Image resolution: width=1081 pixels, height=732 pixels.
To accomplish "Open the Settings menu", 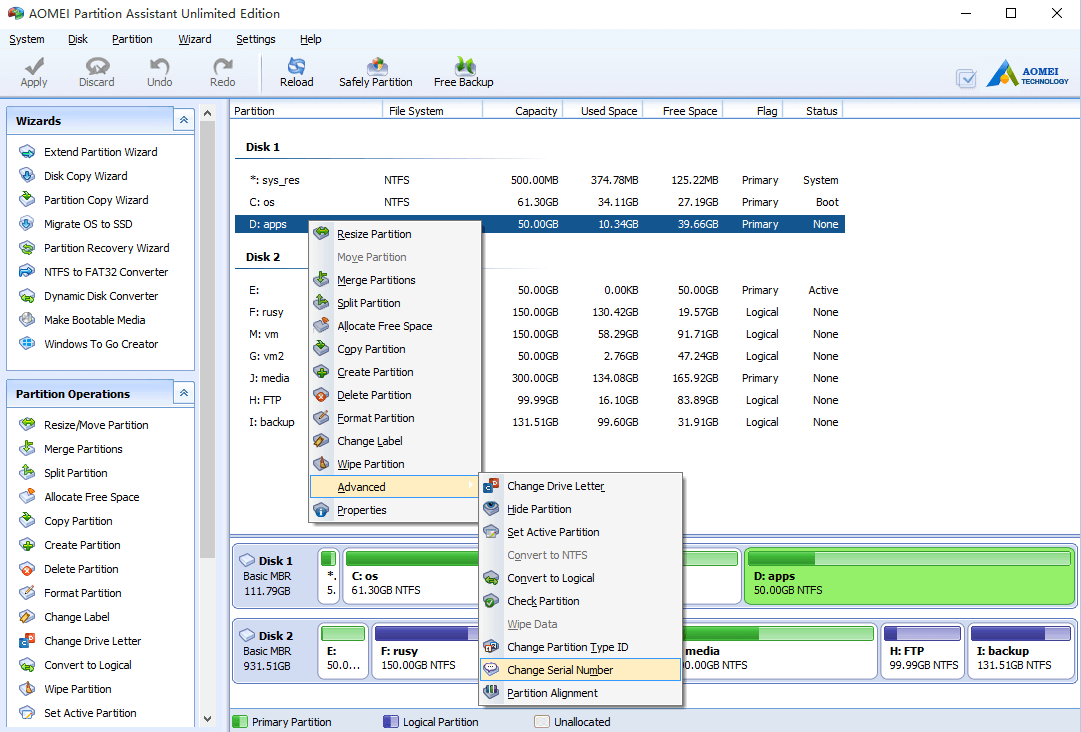I will pyautogui.click(x=256, y=39).
